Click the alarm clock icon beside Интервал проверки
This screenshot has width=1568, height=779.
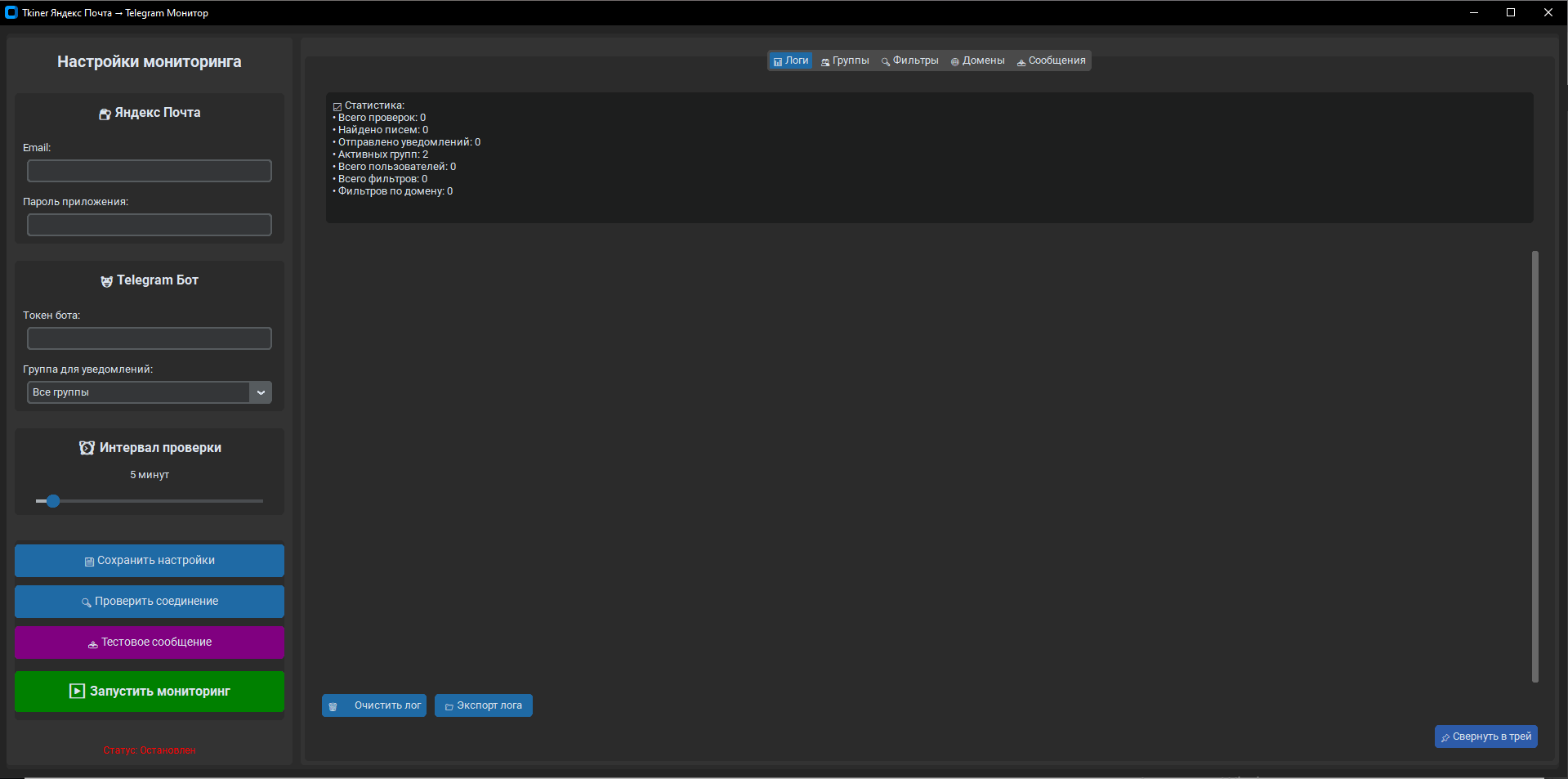(87, 448)
